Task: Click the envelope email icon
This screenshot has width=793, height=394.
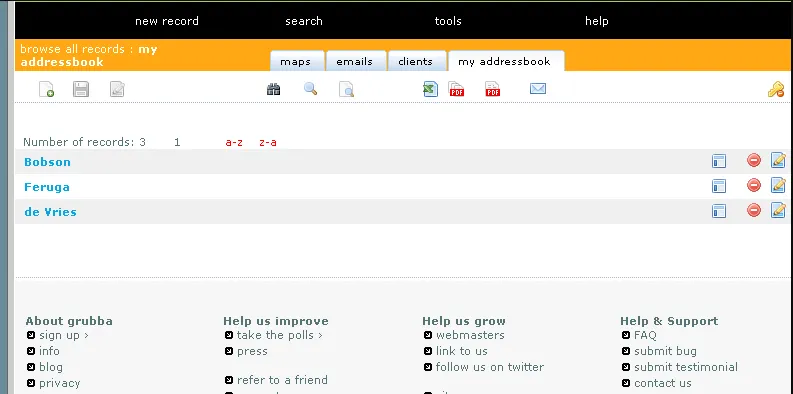Action: tap(538, 89)
